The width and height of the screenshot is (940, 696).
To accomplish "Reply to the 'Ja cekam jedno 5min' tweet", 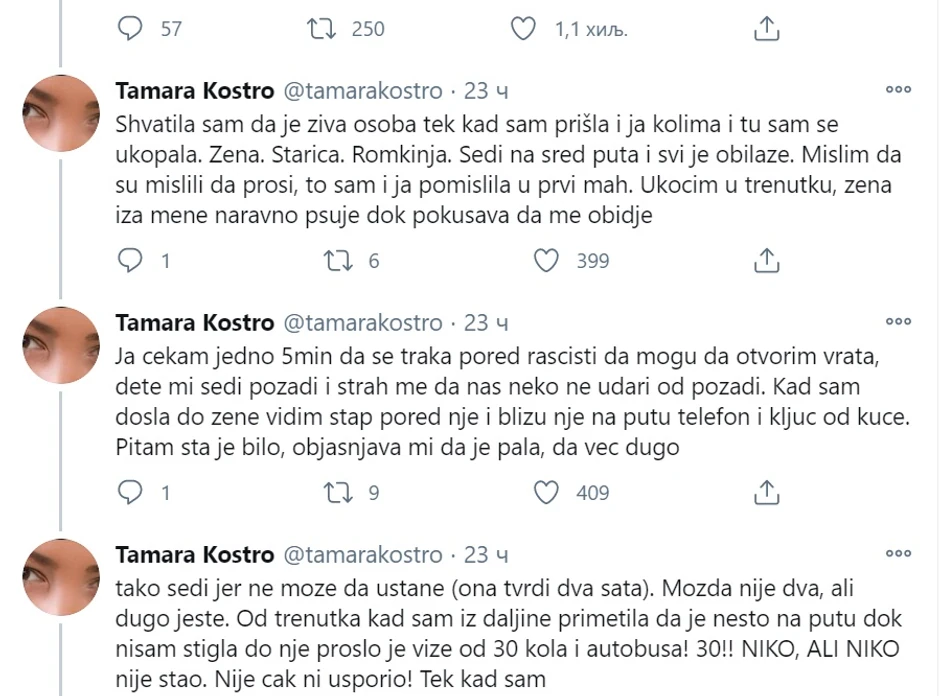I will [x=132, y=492].
